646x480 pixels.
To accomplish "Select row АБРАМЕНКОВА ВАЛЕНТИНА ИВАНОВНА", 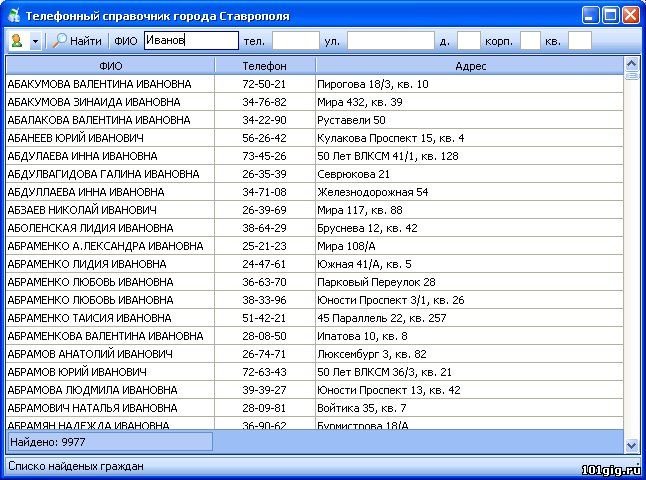I will point(315,336).
